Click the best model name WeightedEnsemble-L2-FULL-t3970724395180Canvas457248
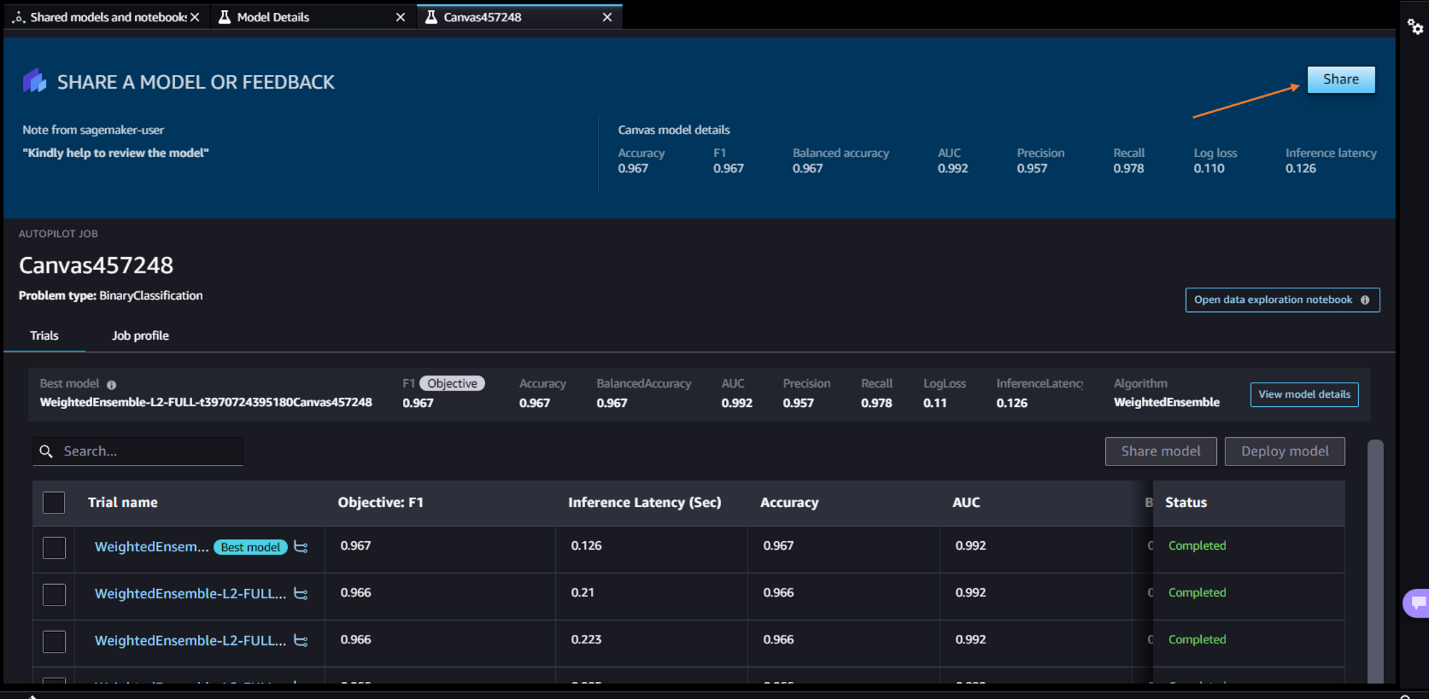The image size is (1429, 699). click(x=206, y=403)
